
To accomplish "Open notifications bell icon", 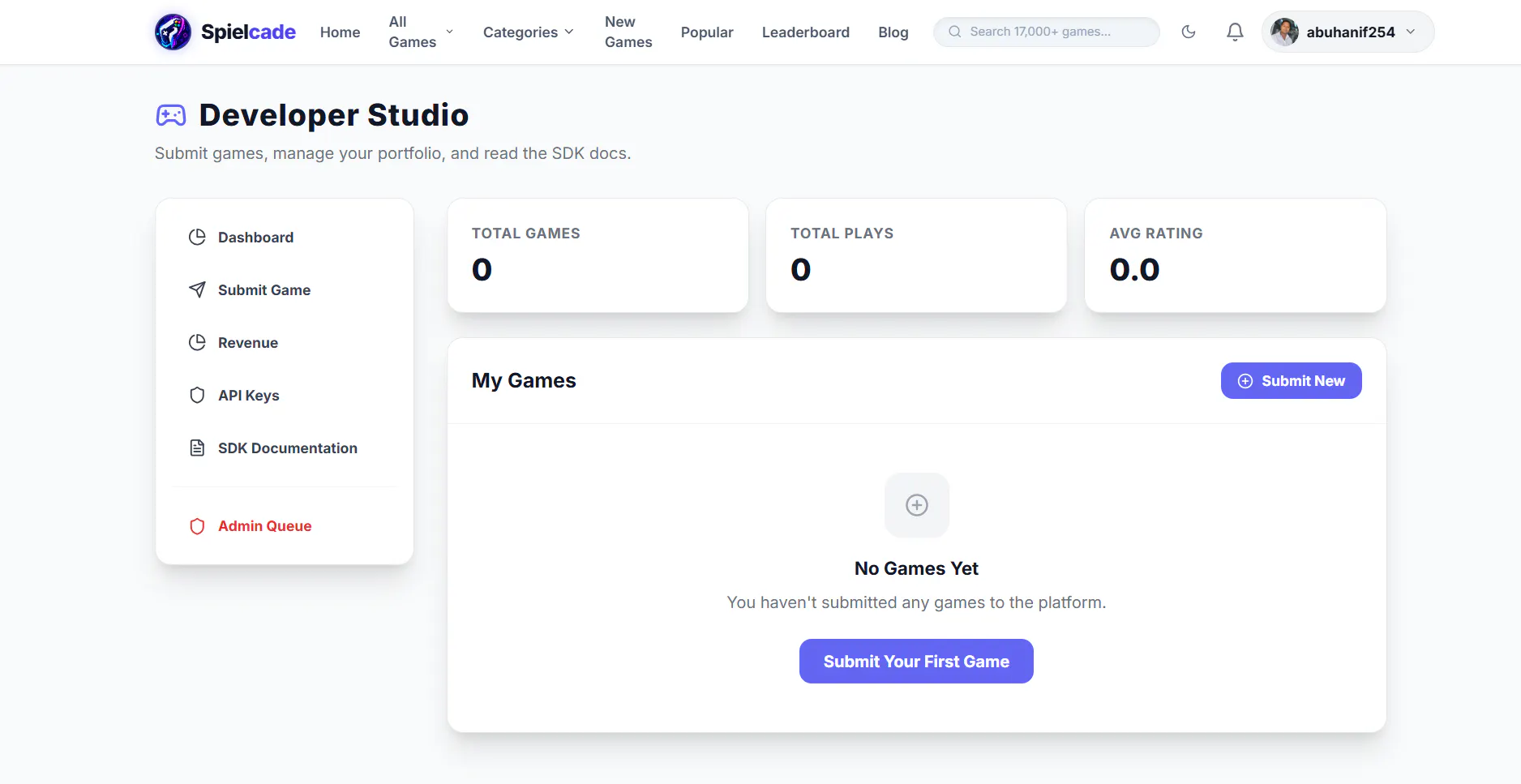I will click(1235, 32).
